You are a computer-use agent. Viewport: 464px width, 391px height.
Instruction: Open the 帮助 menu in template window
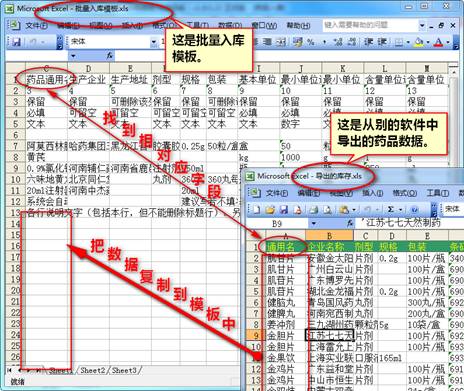click(x=298, y=25)
